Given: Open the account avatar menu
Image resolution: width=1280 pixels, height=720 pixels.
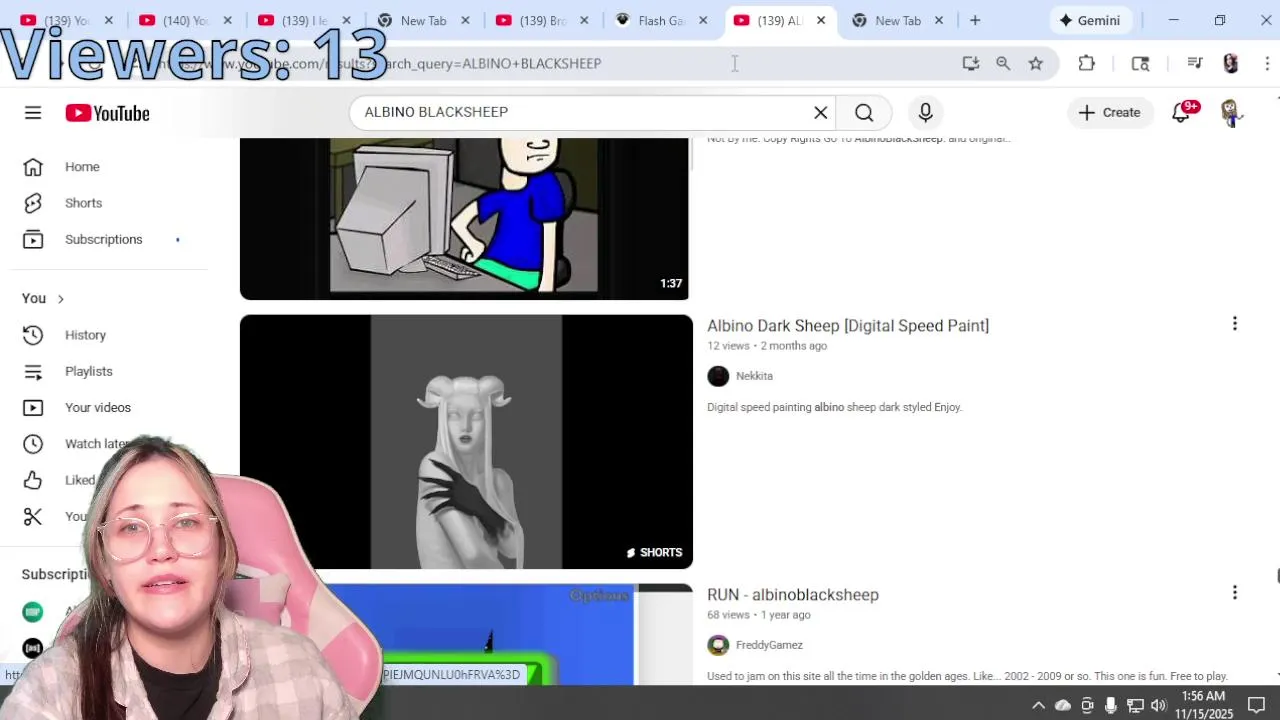Looking at the screenshot, I should point(1230,113).
